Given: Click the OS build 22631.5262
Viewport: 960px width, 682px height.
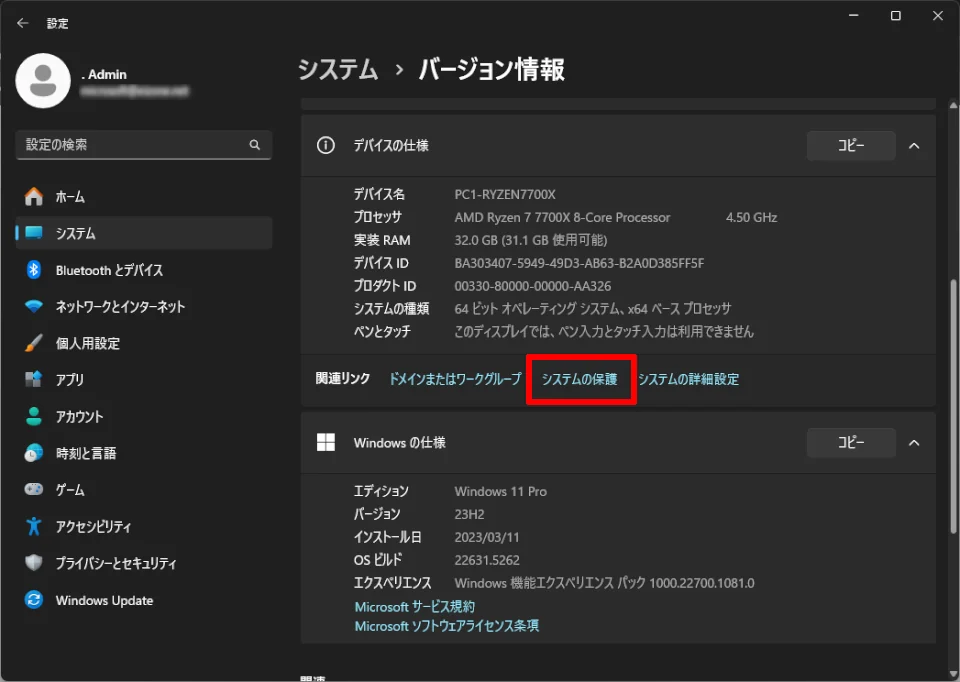Looking at the screenshot, I should tap(487, 560).
